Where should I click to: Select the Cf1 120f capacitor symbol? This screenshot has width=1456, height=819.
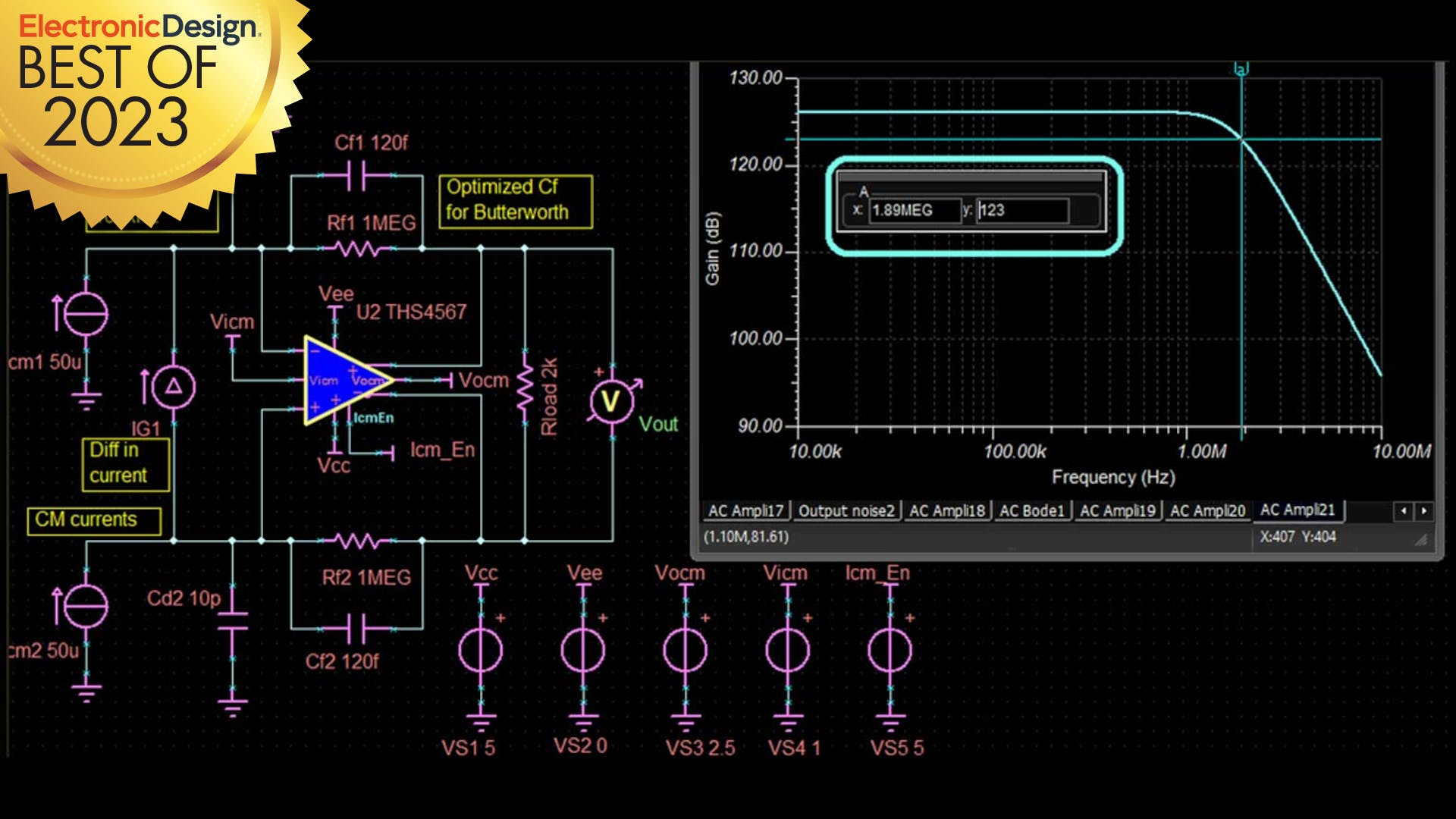(x=356, y=177)
